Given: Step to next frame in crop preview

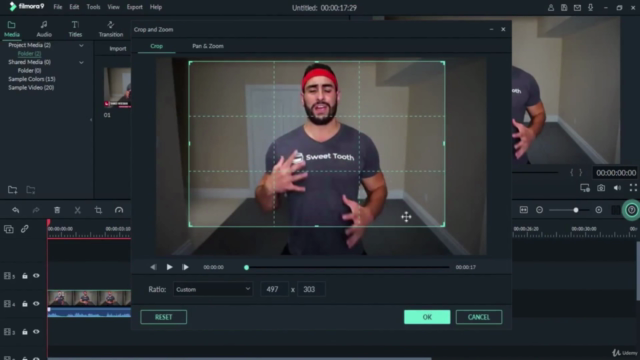Looking at the screenshot, I should point(185,267).
